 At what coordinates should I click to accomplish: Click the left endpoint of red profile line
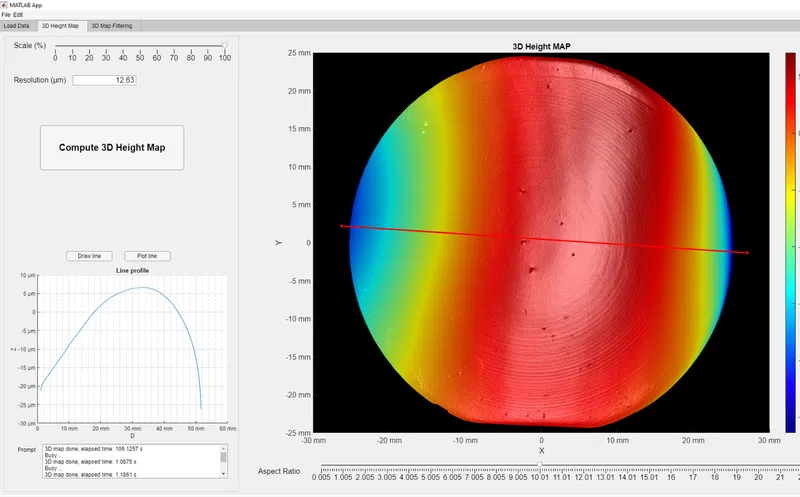[341, 226]
